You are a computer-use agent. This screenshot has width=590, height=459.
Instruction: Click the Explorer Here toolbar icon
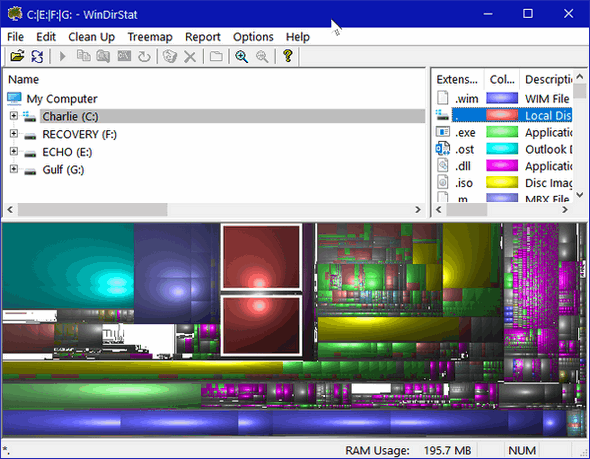point(103,56)
